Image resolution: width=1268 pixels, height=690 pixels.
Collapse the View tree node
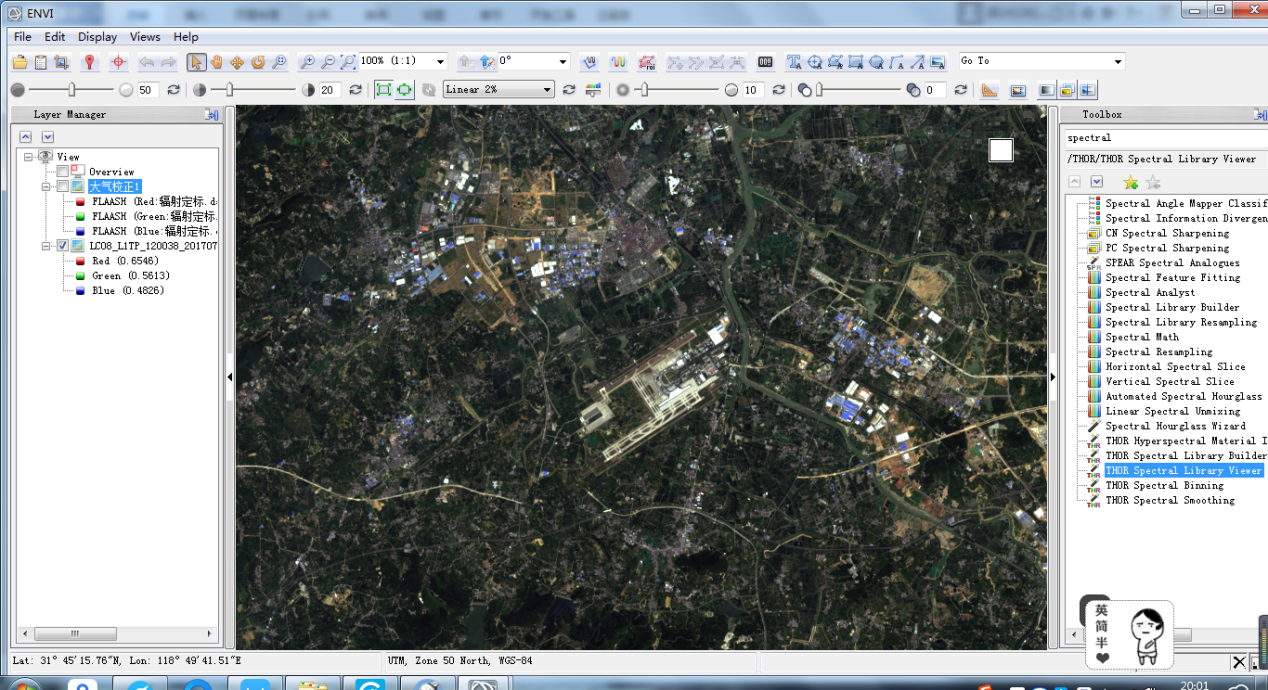(29, 157)
